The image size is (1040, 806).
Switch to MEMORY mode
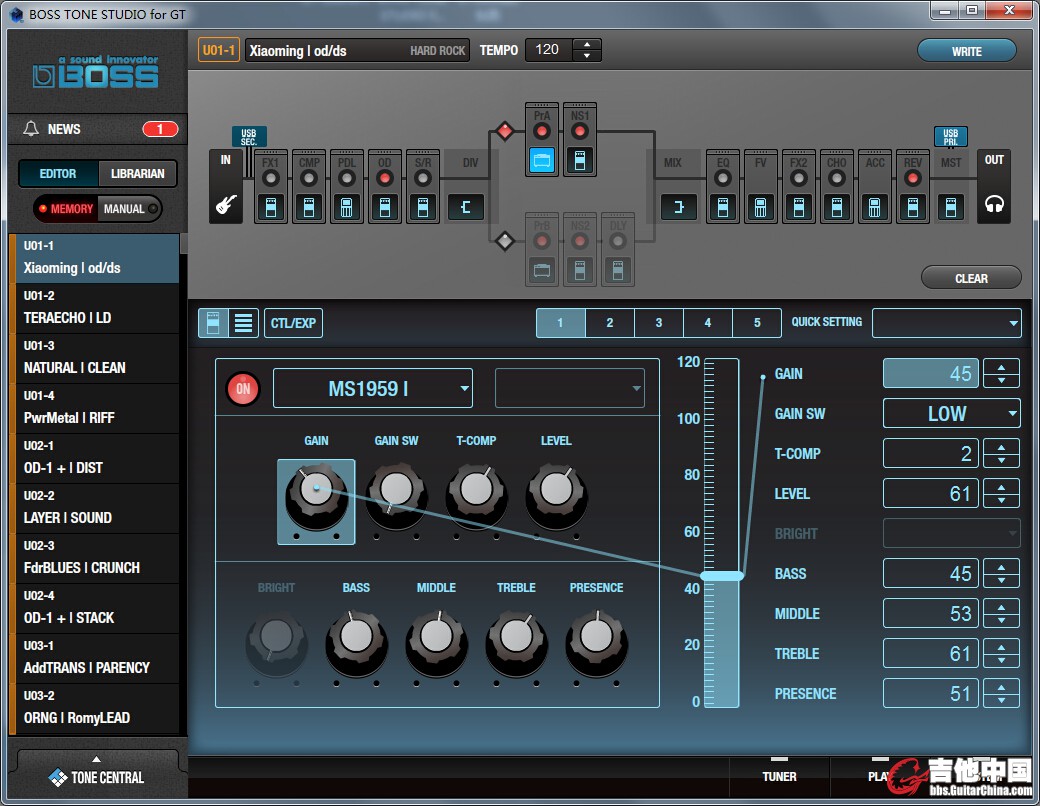tap(66, 209)
